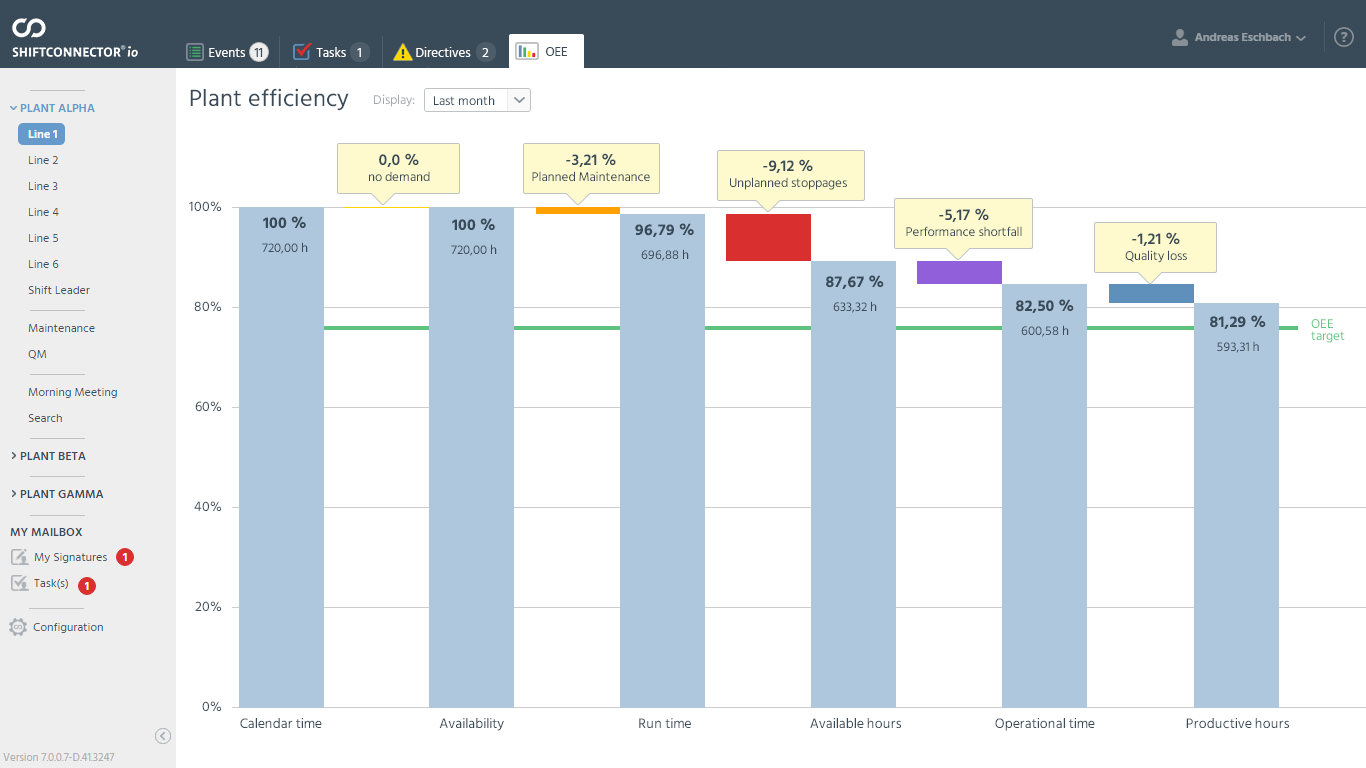Image resolution: width=1366 pixels, height=768 pixels.
Task: Open the Display period dropdown
Action: pos(477,100)
